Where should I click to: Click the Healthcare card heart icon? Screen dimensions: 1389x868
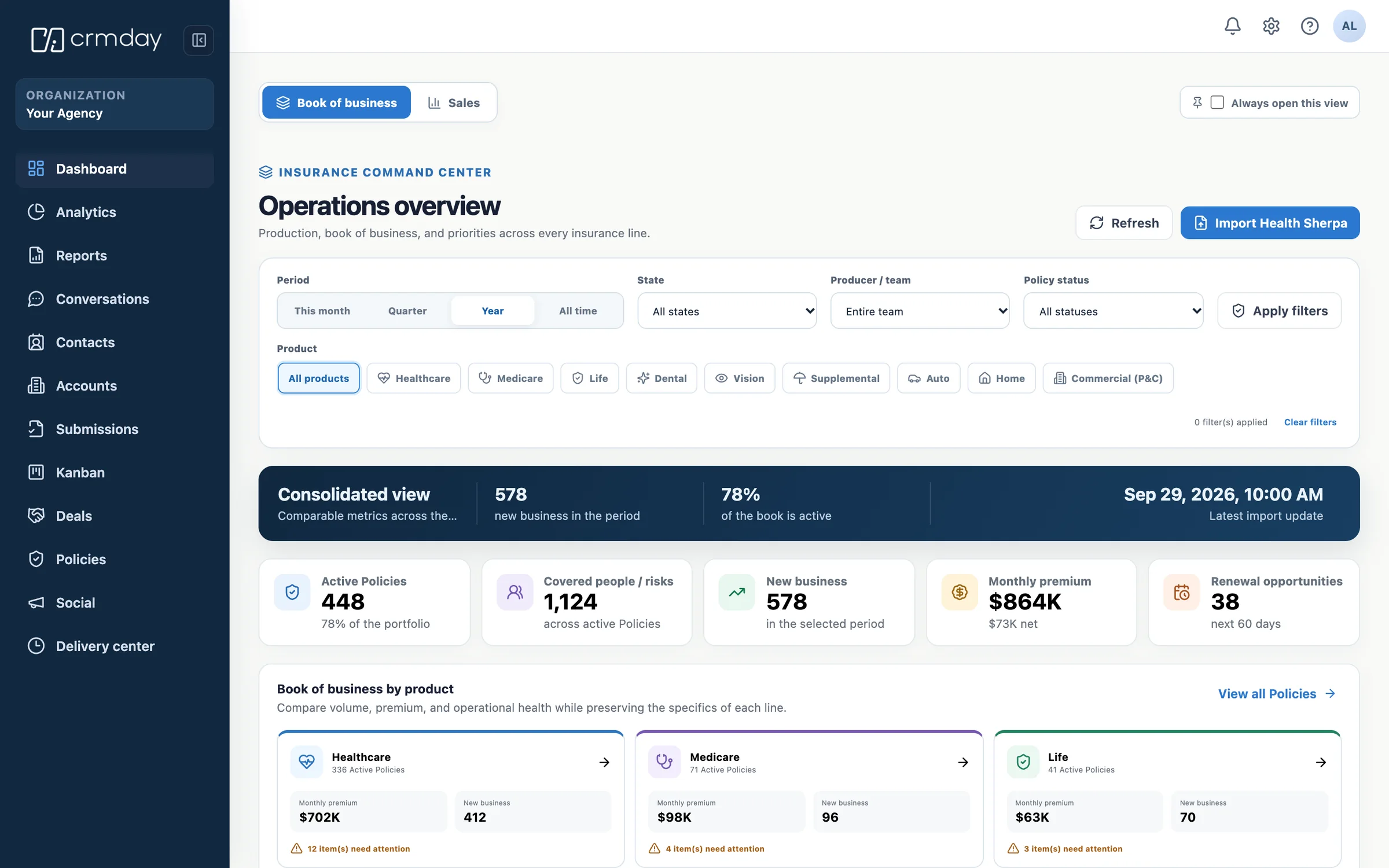click(x=307, y=762)
